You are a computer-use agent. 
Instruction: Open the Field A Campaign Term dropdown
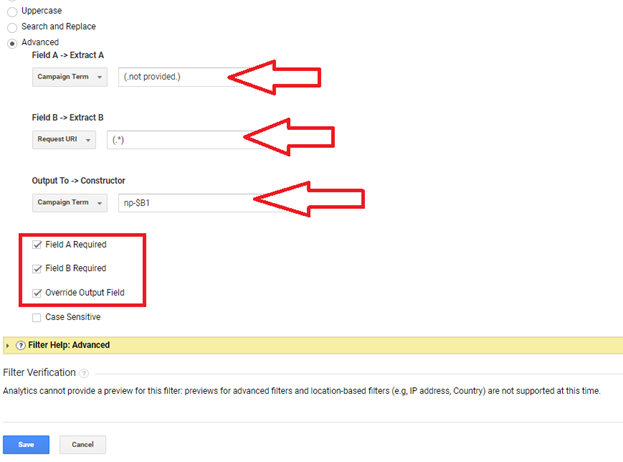click(x=70, y=77)
